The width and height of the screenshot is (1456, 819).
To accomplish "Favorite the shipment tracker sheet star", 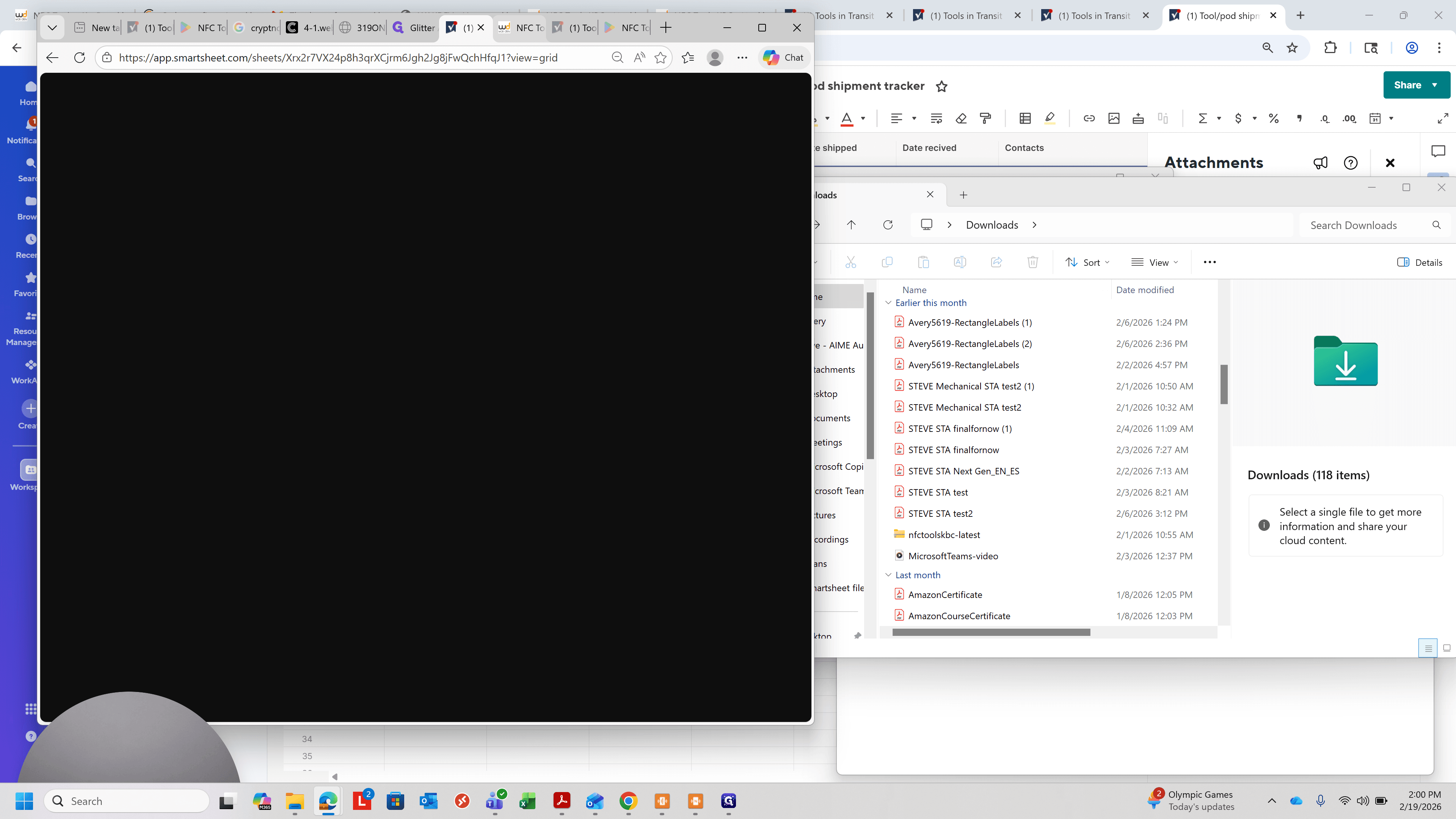I will tap(941, 86).
